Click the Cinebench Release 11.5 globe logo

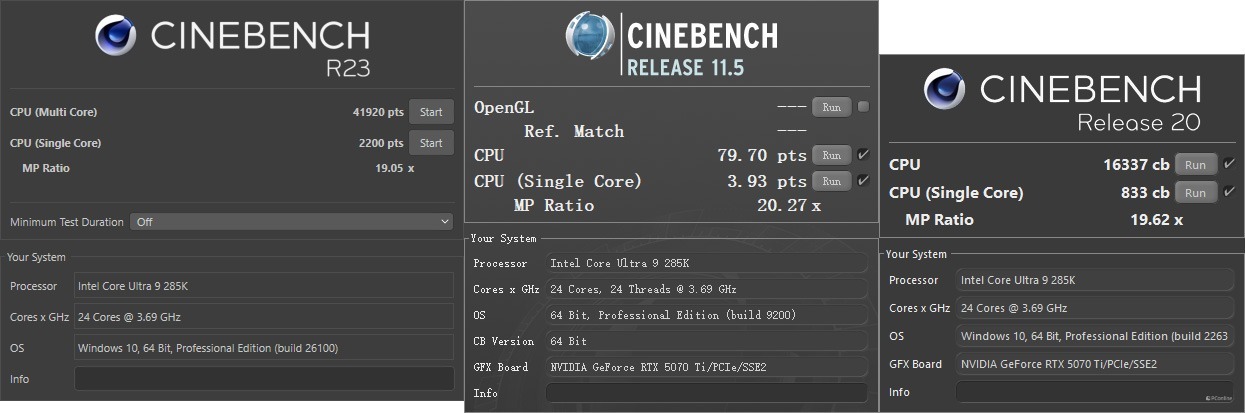pyautogui.click(x=590, y=35)
